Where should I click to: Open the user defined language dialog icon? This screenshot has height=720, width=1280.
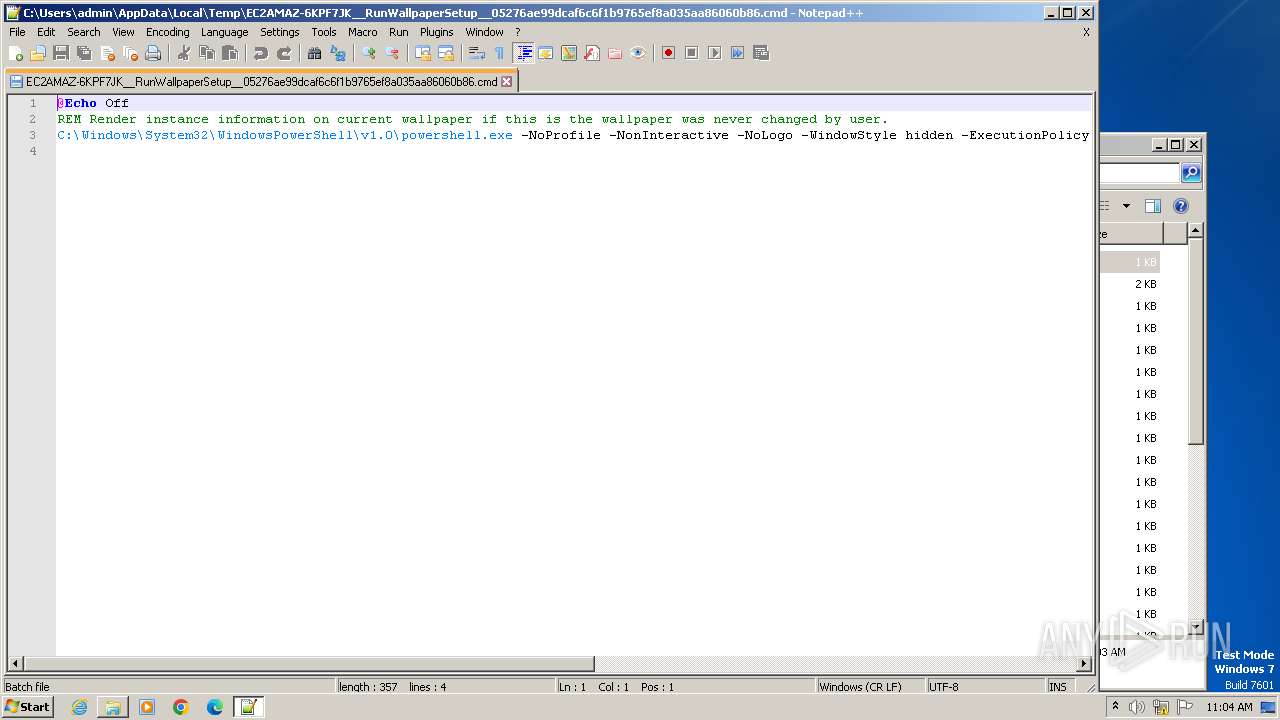point(546,53)
